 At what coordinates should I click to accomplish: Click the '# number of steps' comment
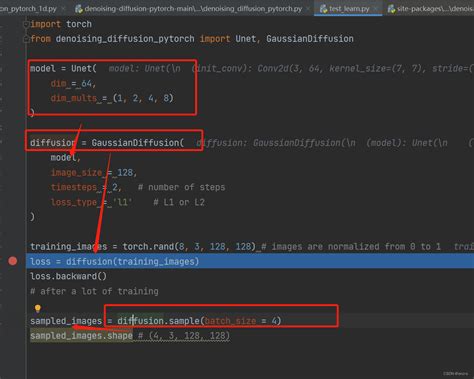coord(182,187)
